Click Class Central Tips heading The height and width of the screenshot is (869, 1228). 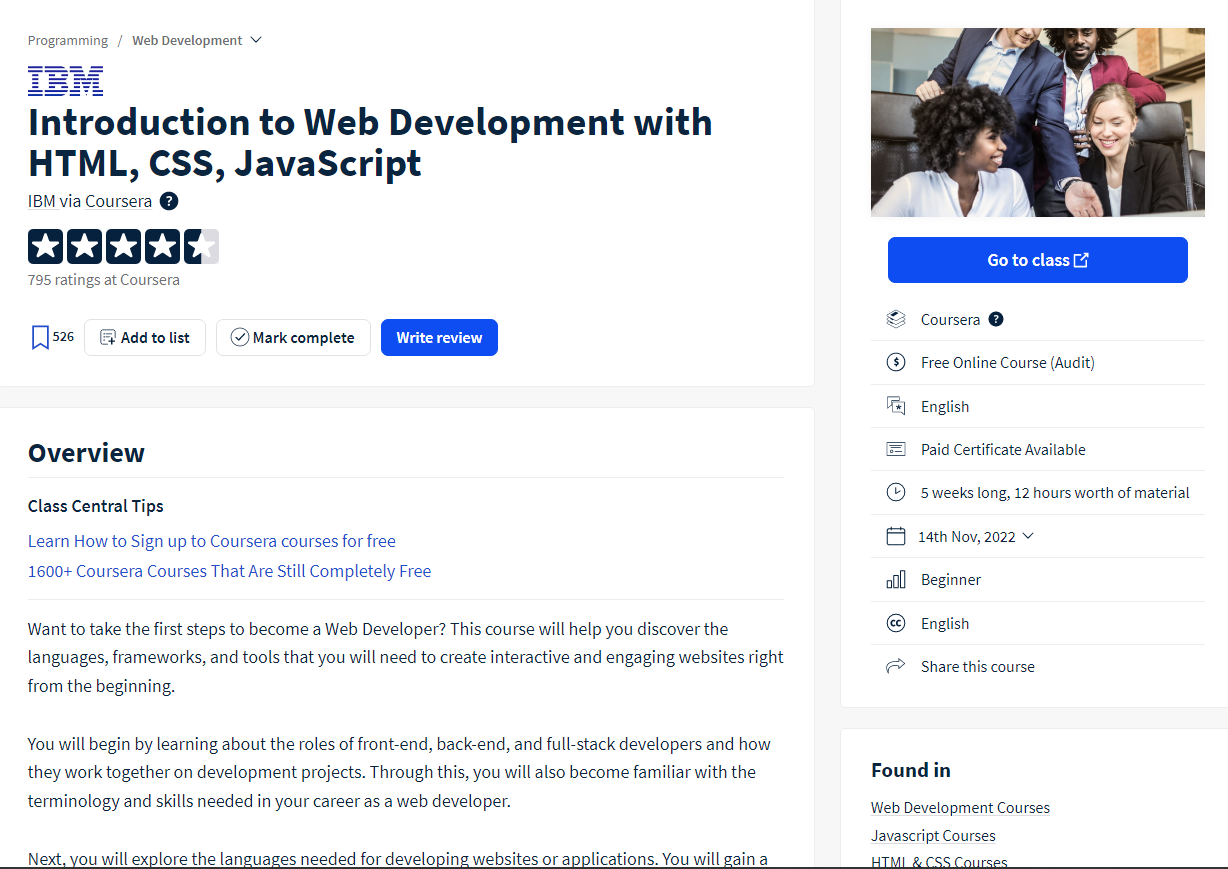point(96,506)
